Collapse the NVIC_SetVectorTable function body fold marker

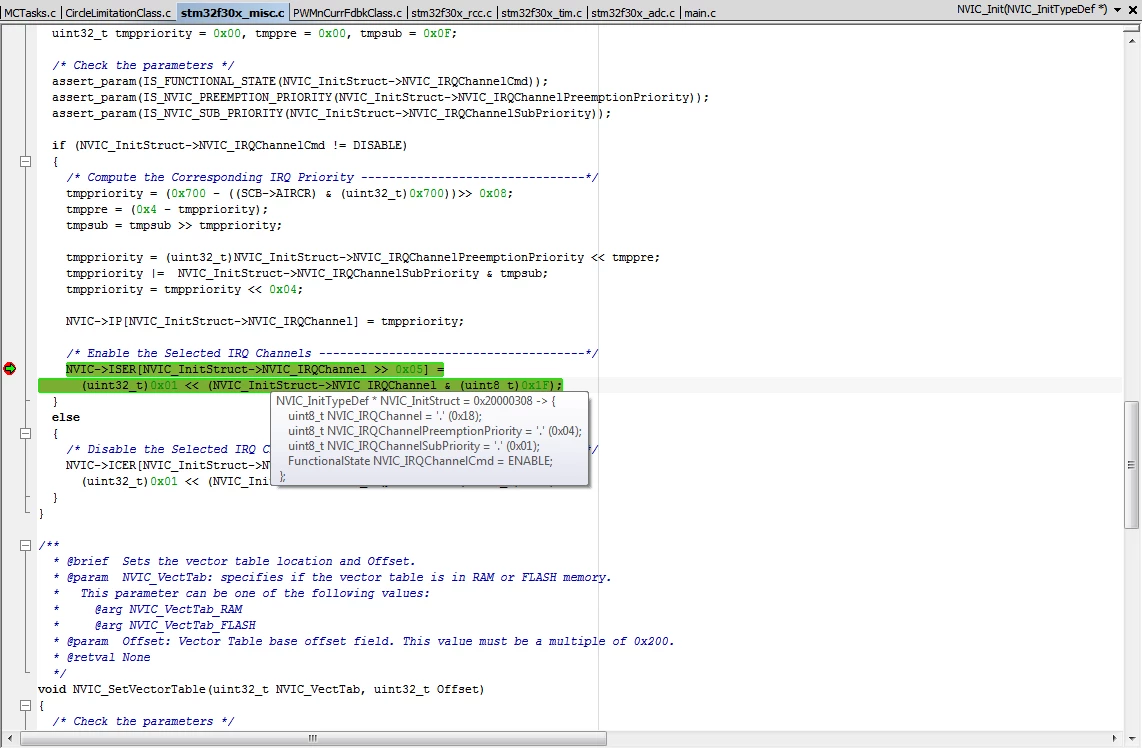[25, 705]
